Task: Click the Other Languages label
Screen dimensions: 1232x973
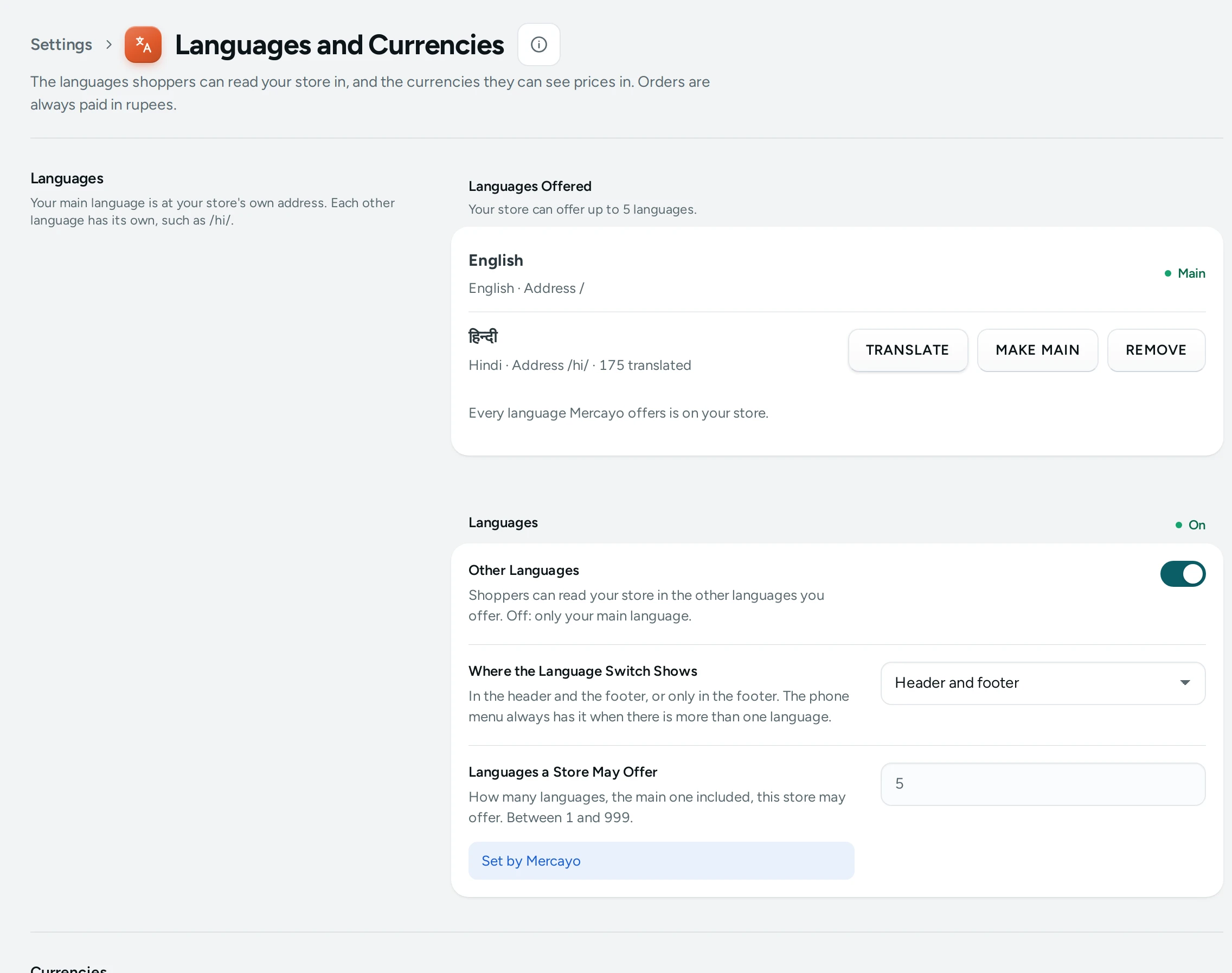Action: (523, 570)
